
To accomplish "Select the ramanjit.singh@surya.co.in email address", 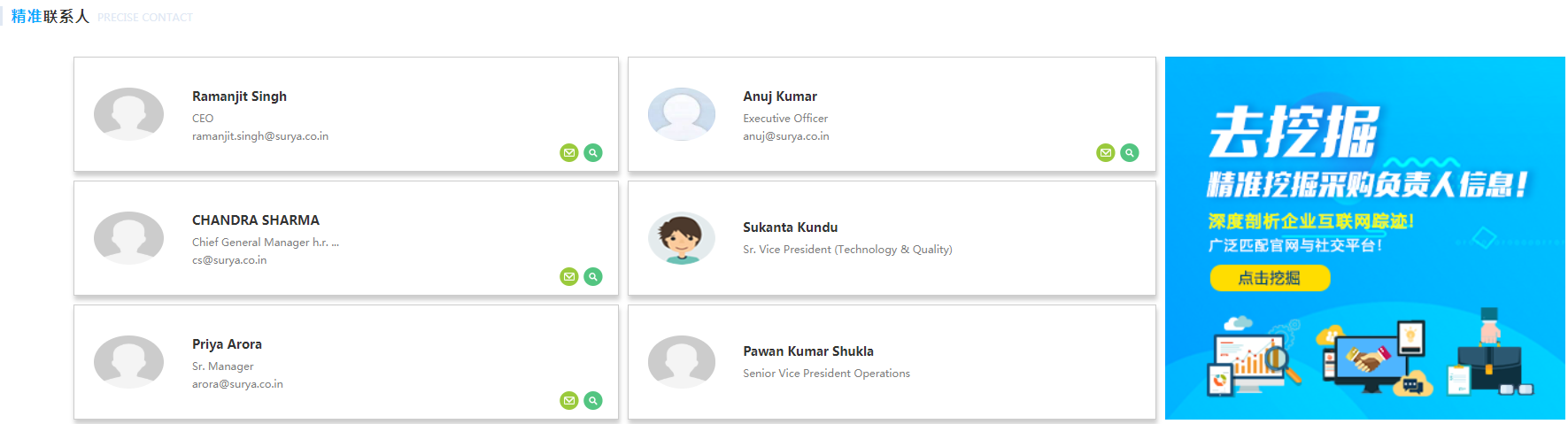I will [x=260, y=136].
